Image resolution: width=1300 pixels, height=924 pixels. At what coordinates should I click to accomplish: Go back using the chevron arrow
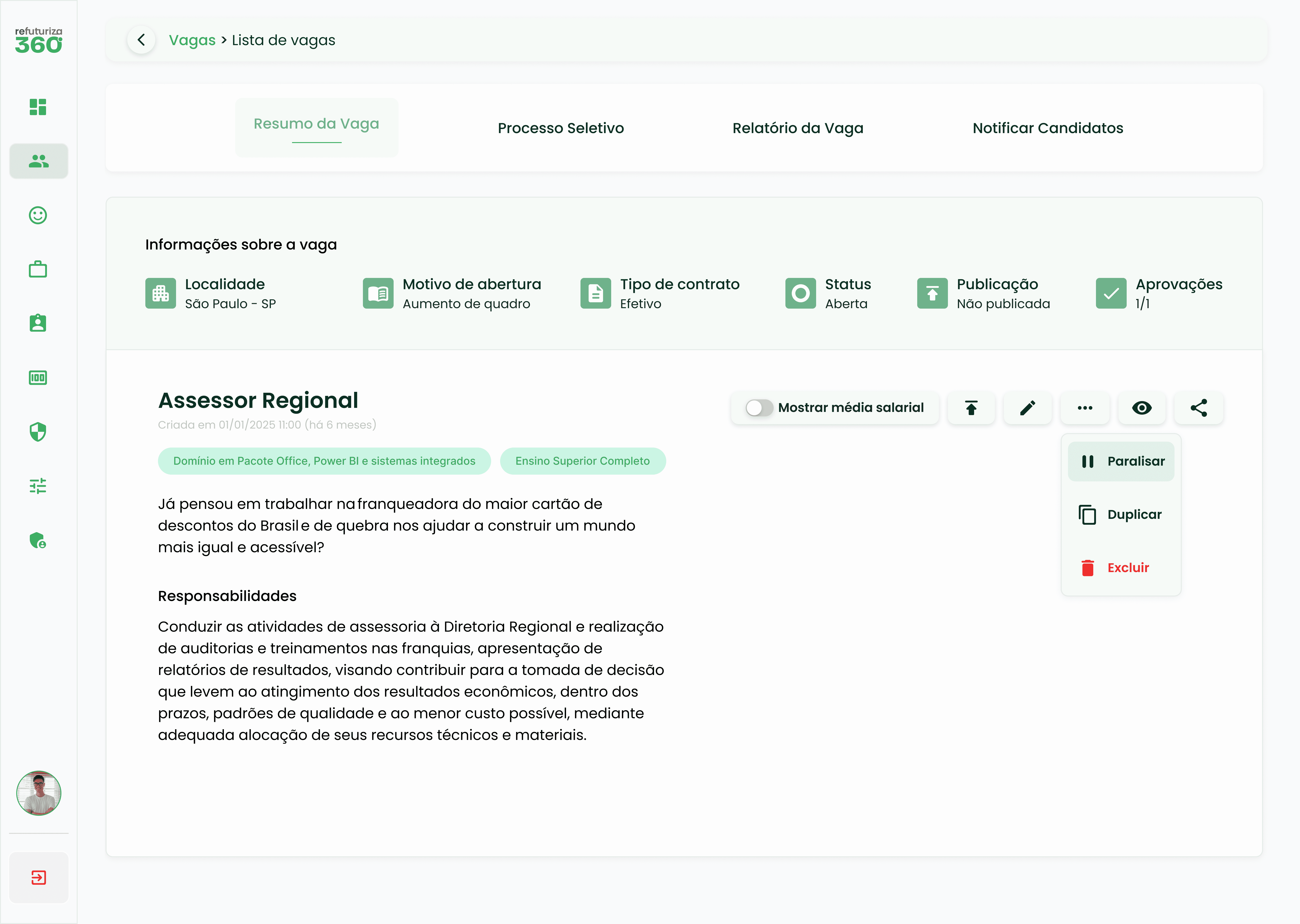click(x=141, y=40)
